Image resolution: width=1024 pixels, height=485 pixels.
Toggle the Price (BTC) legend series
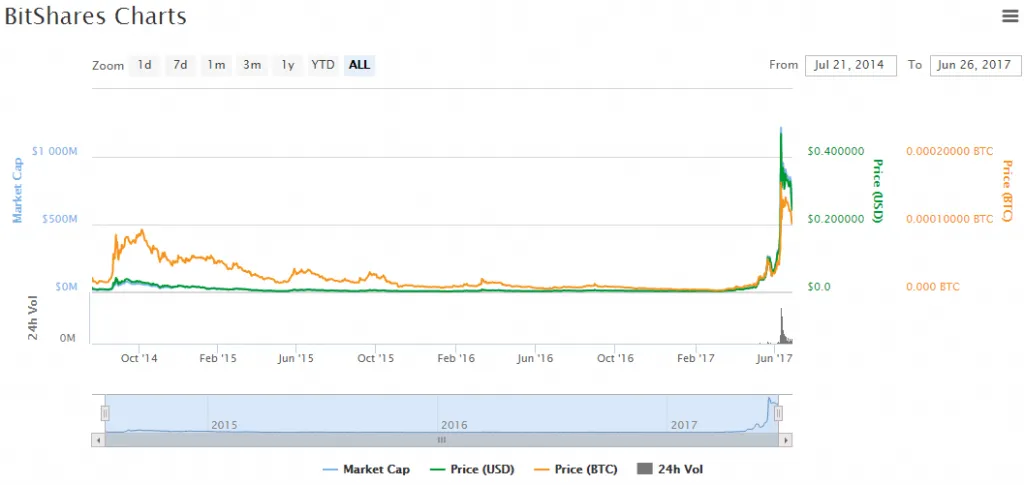tap(576, 469)
